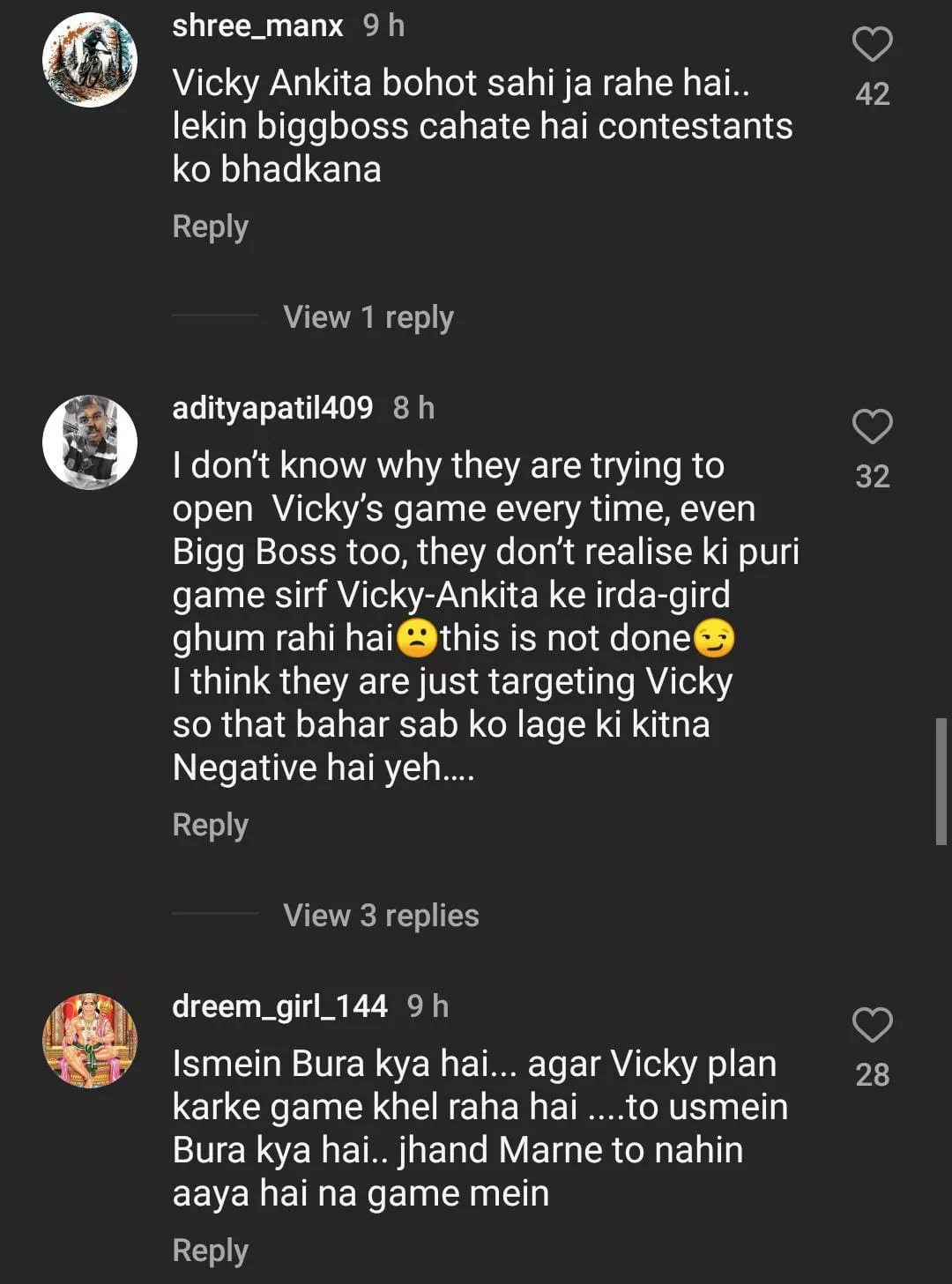Open adityapatil409's profile picture
This screenshot has width=952, height=1284.
[90, 442]
